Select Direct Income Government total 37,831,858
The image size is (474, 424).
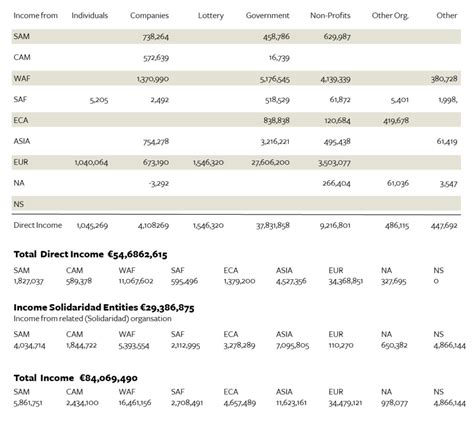coord(273,226)
